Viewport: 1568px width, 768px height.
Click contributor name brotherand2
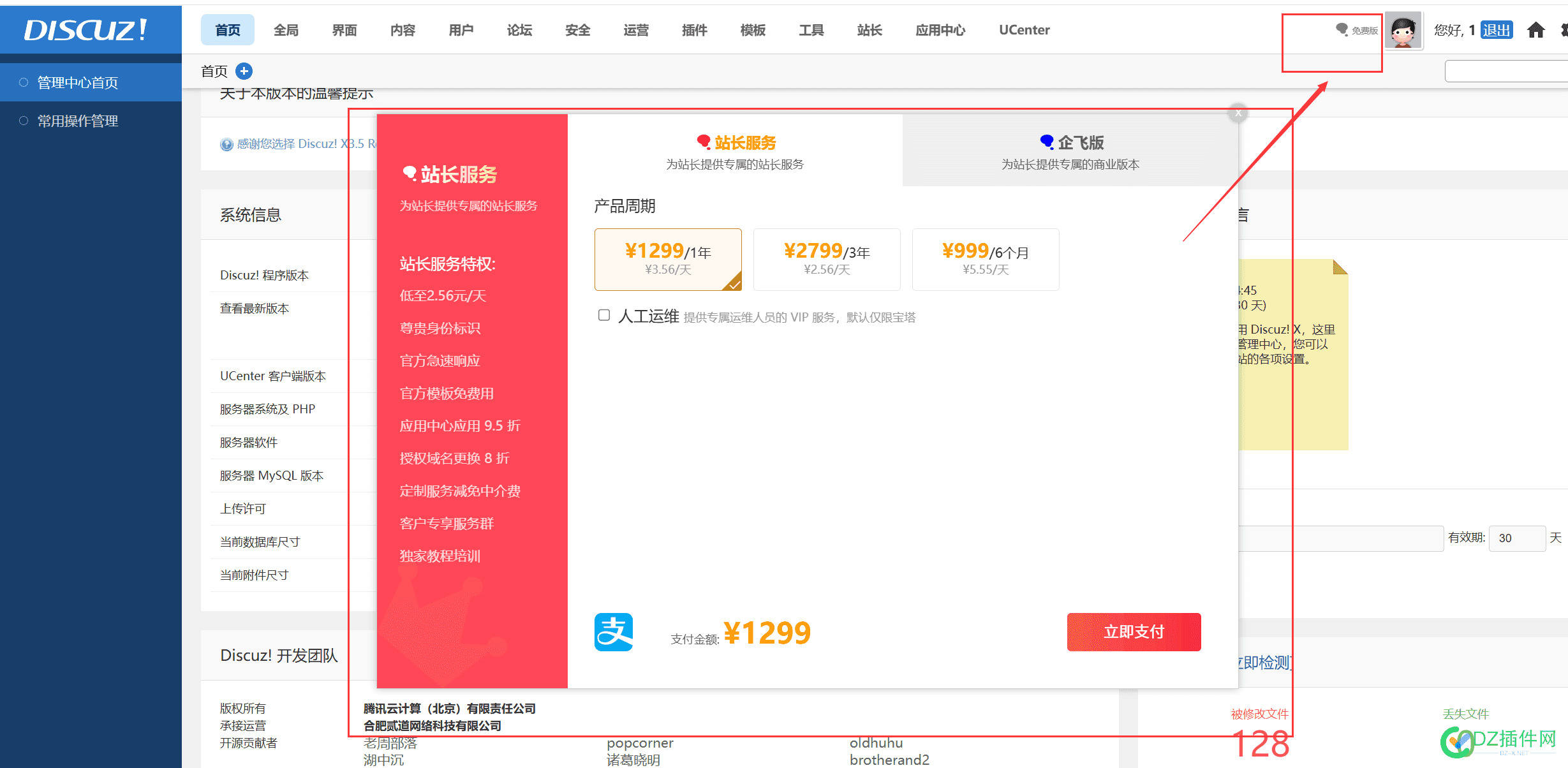click(x=889, y=760)
